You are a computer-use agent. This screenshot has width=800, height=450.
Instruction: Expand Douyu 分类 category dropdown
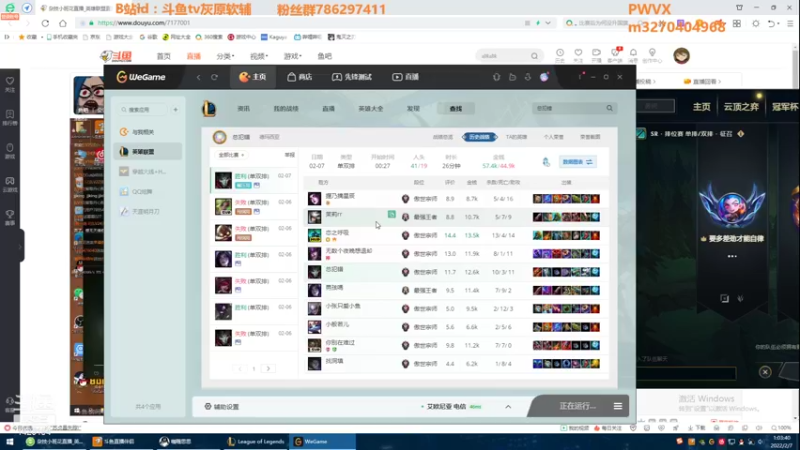pos(225,56)
